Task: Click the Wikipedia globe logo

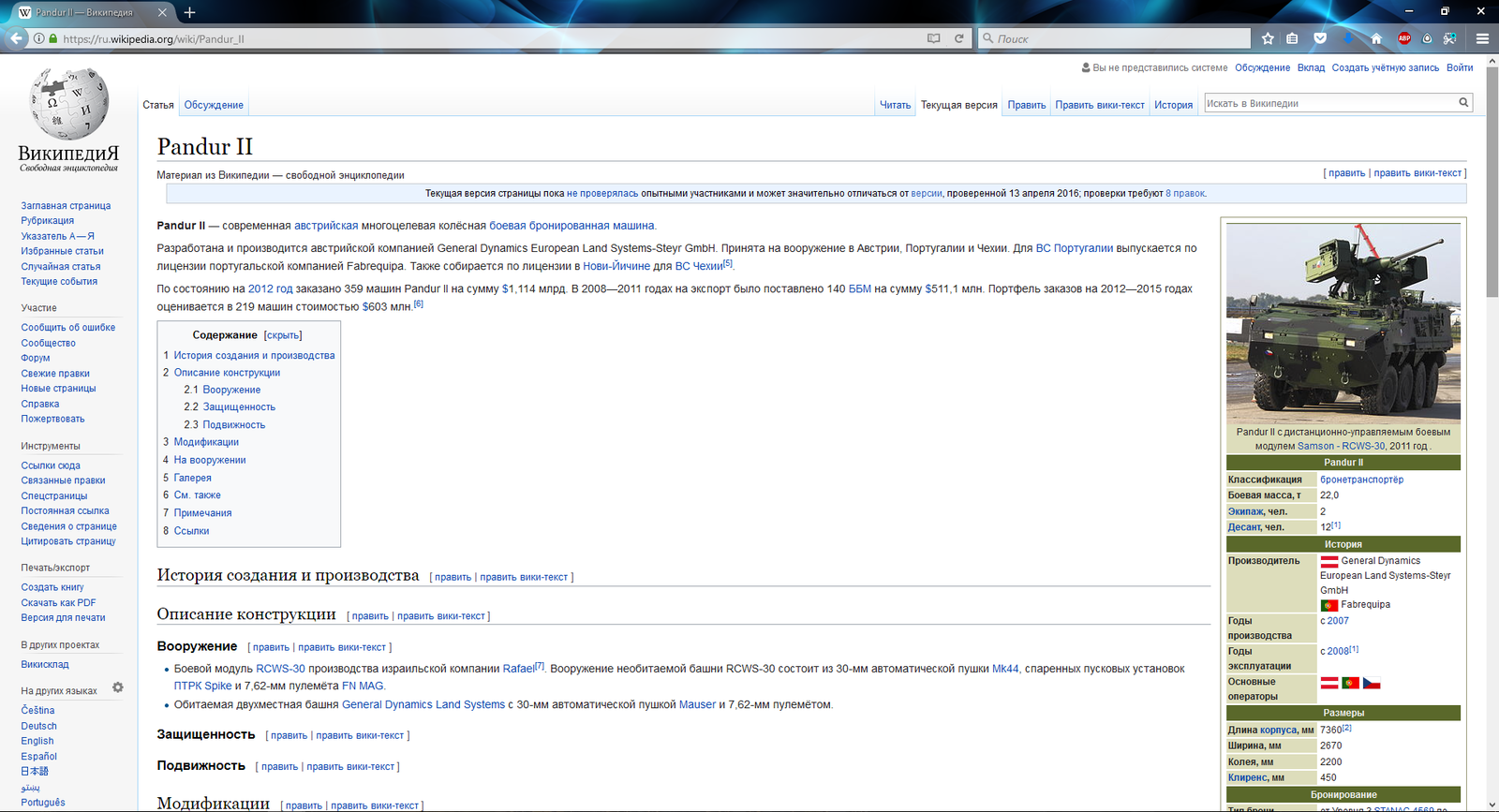Action: point(68,103)
